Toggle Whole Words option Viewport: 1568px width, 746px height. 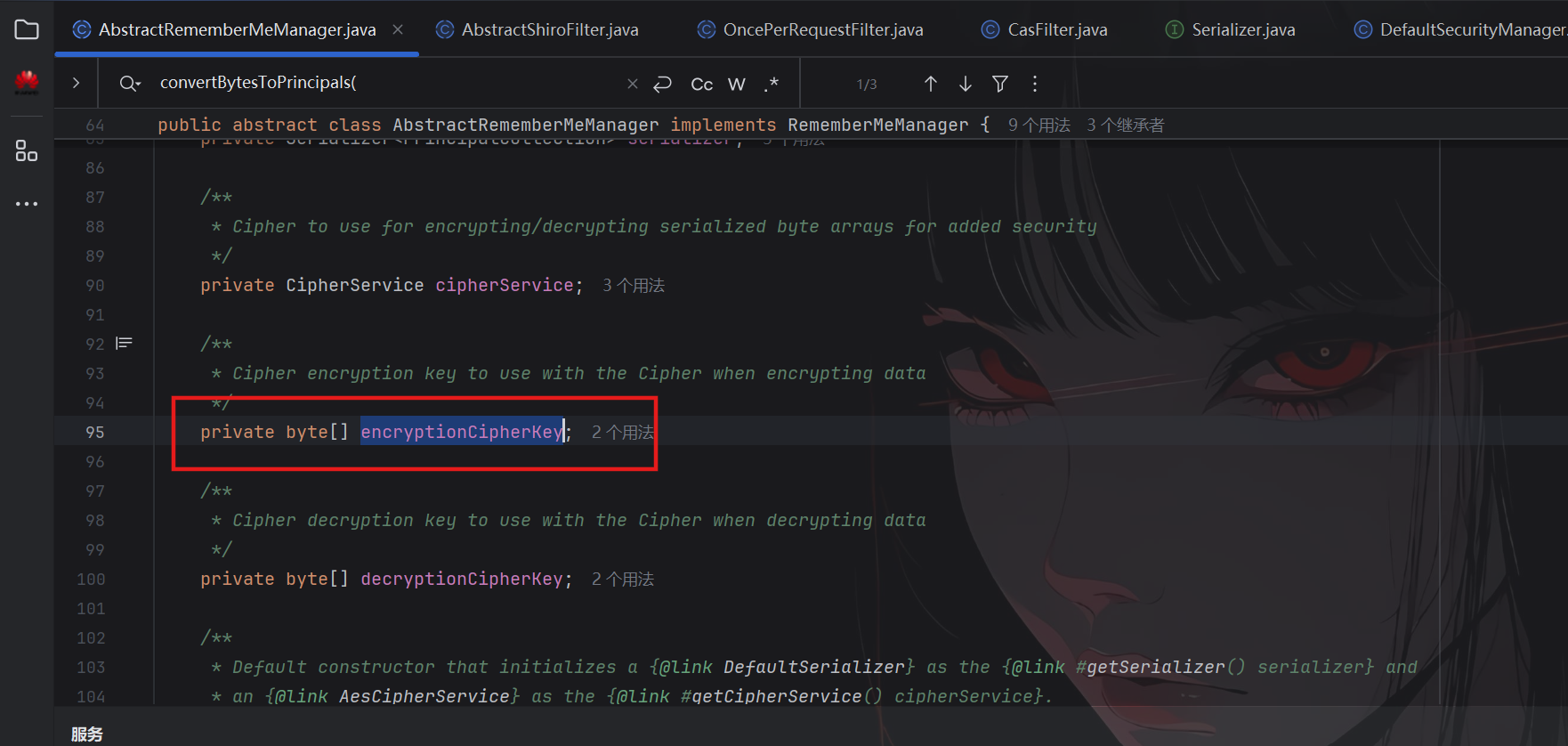tap(737, 84)
